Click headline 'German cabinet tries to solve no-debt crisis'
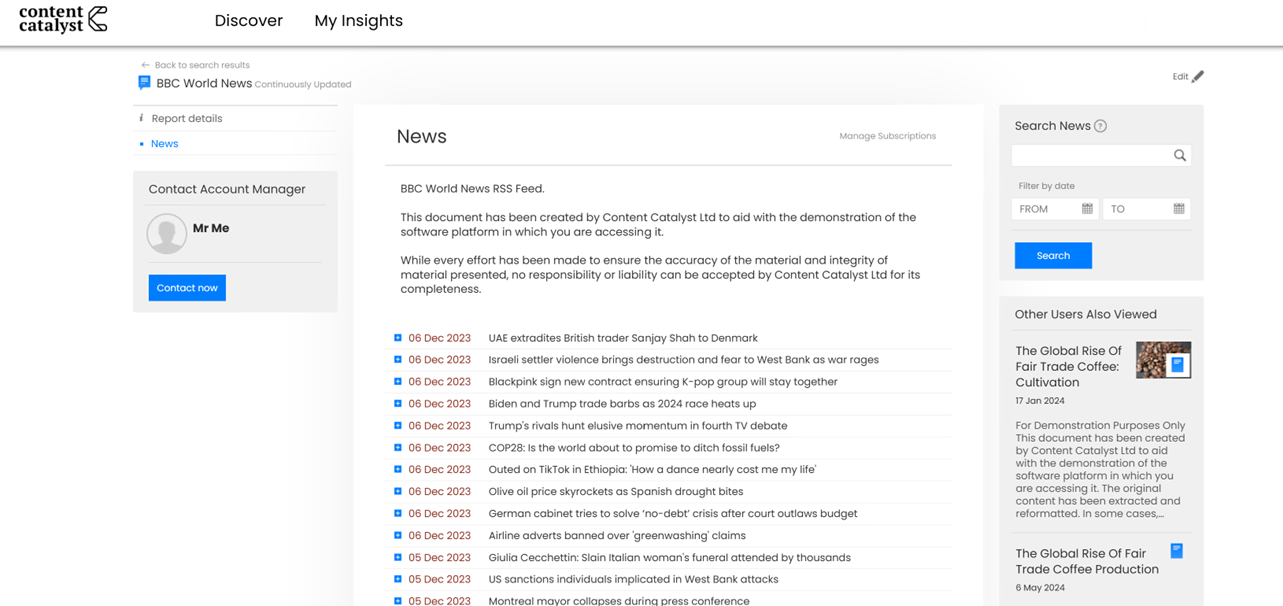This screenshot has height=606, width=1283. pos(673,514)
